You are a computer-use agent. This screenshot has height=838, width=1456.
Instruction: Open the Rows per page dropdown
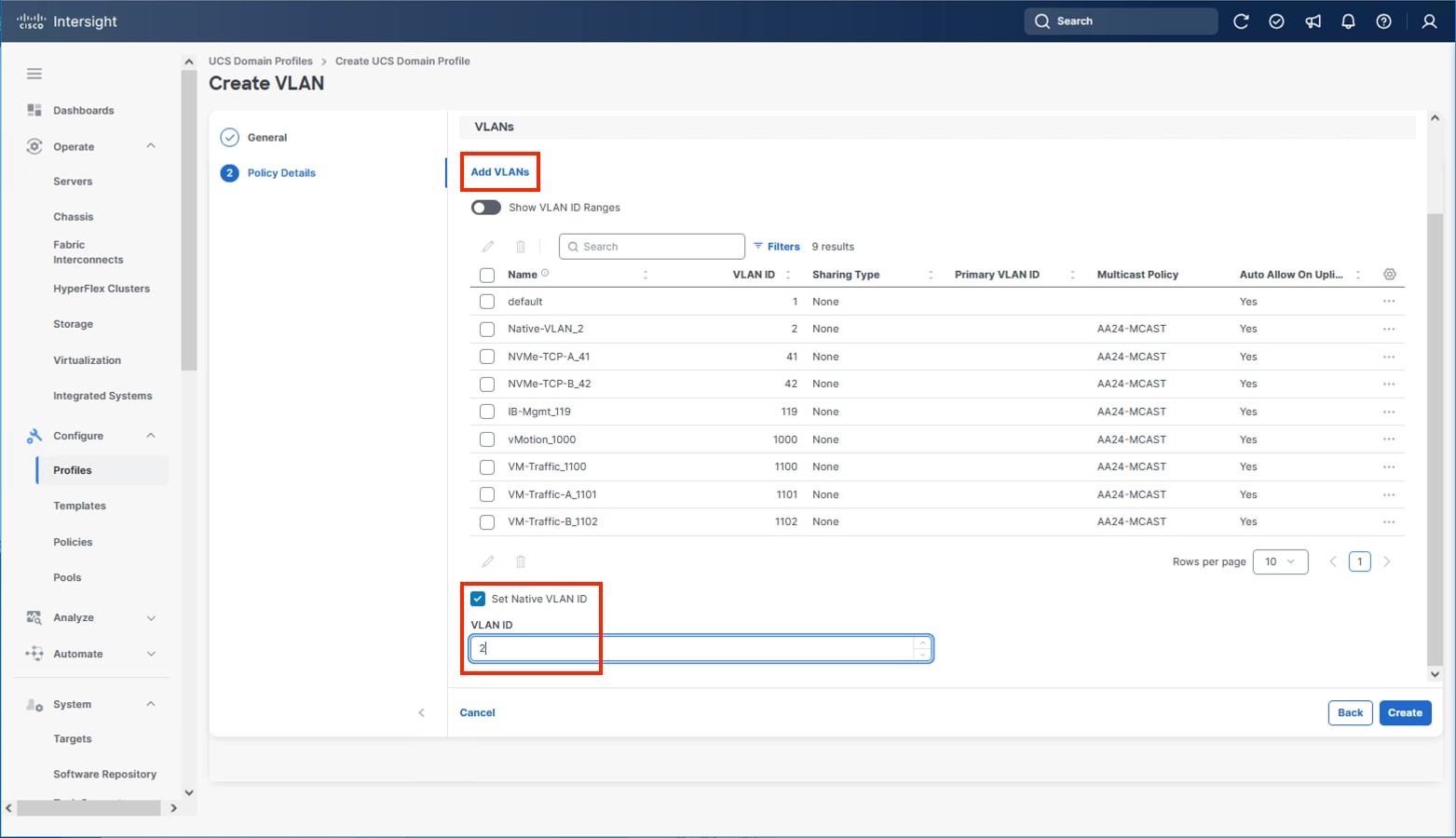(1280, 561)
